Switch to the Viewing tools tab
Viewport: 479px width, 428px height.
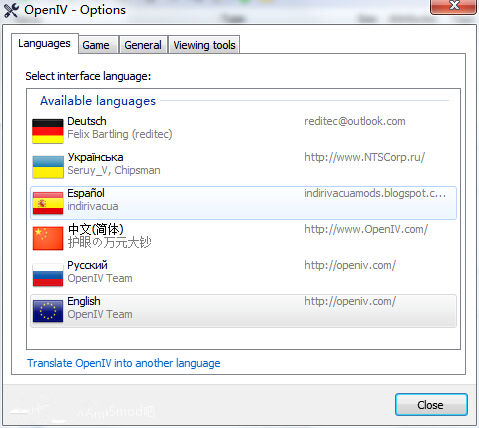click(x=204, y=45)
